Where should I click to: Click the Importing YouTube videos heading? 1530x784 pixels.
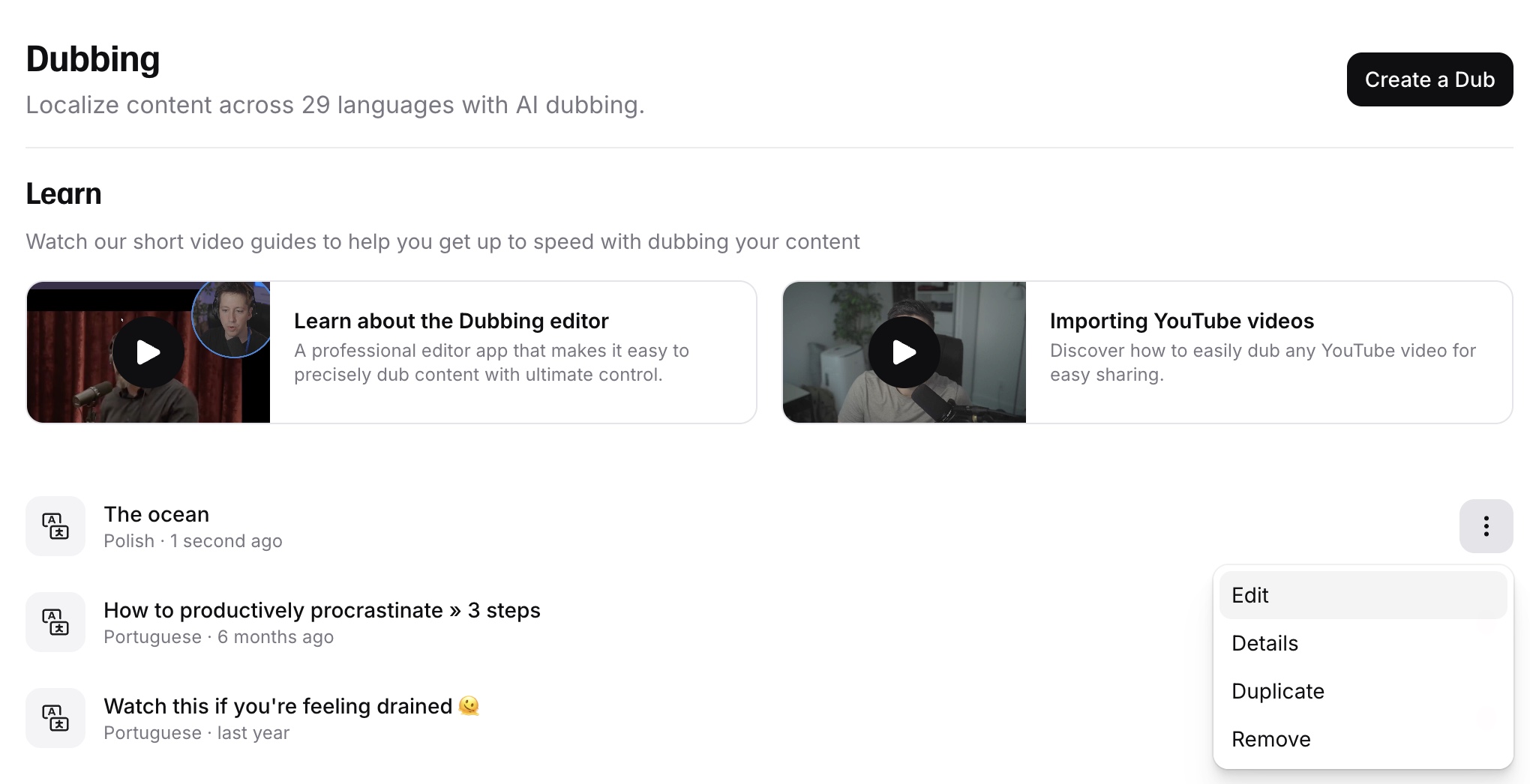pos(1181,321)
